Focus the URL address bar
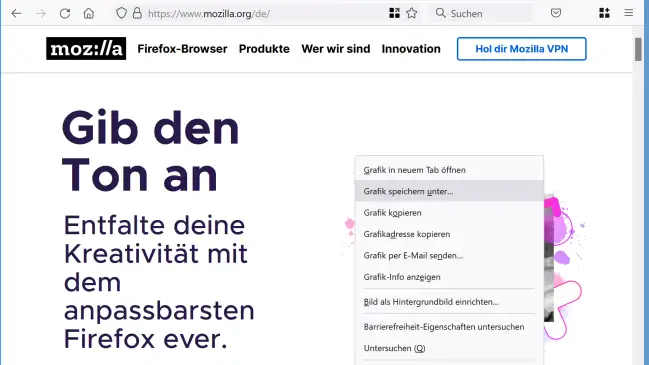Screen dimensions: 649x365 click(265, 14)
